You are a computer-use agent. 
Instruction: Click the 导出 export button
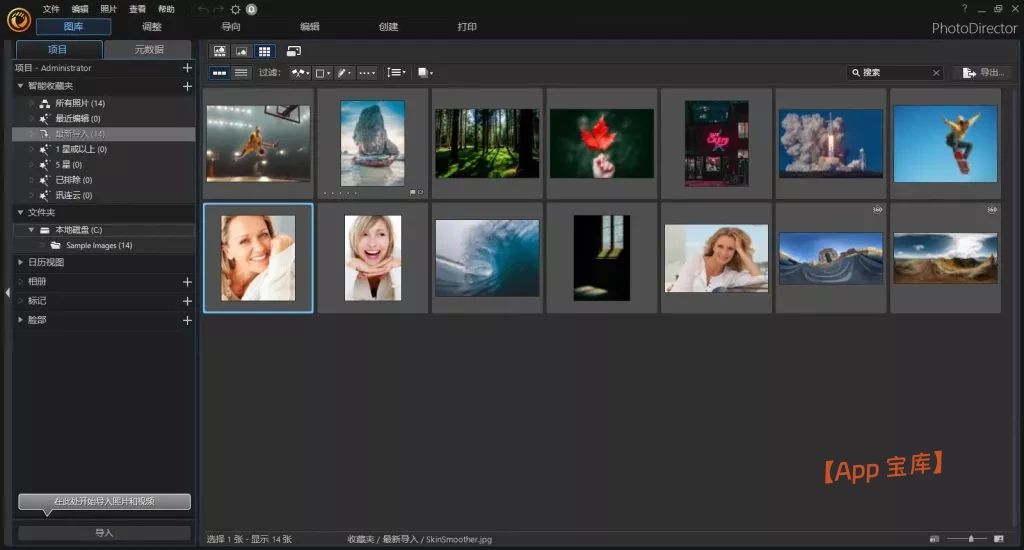(x=983, y=73)
